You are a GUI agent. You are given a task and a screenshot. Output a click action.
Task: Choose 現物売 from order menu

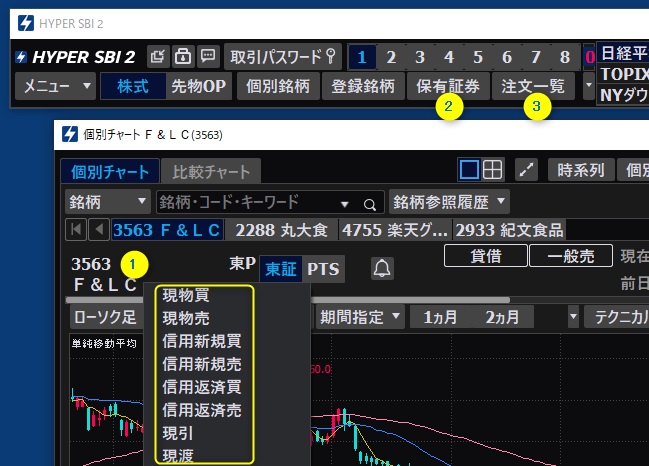tap(186, 318)
